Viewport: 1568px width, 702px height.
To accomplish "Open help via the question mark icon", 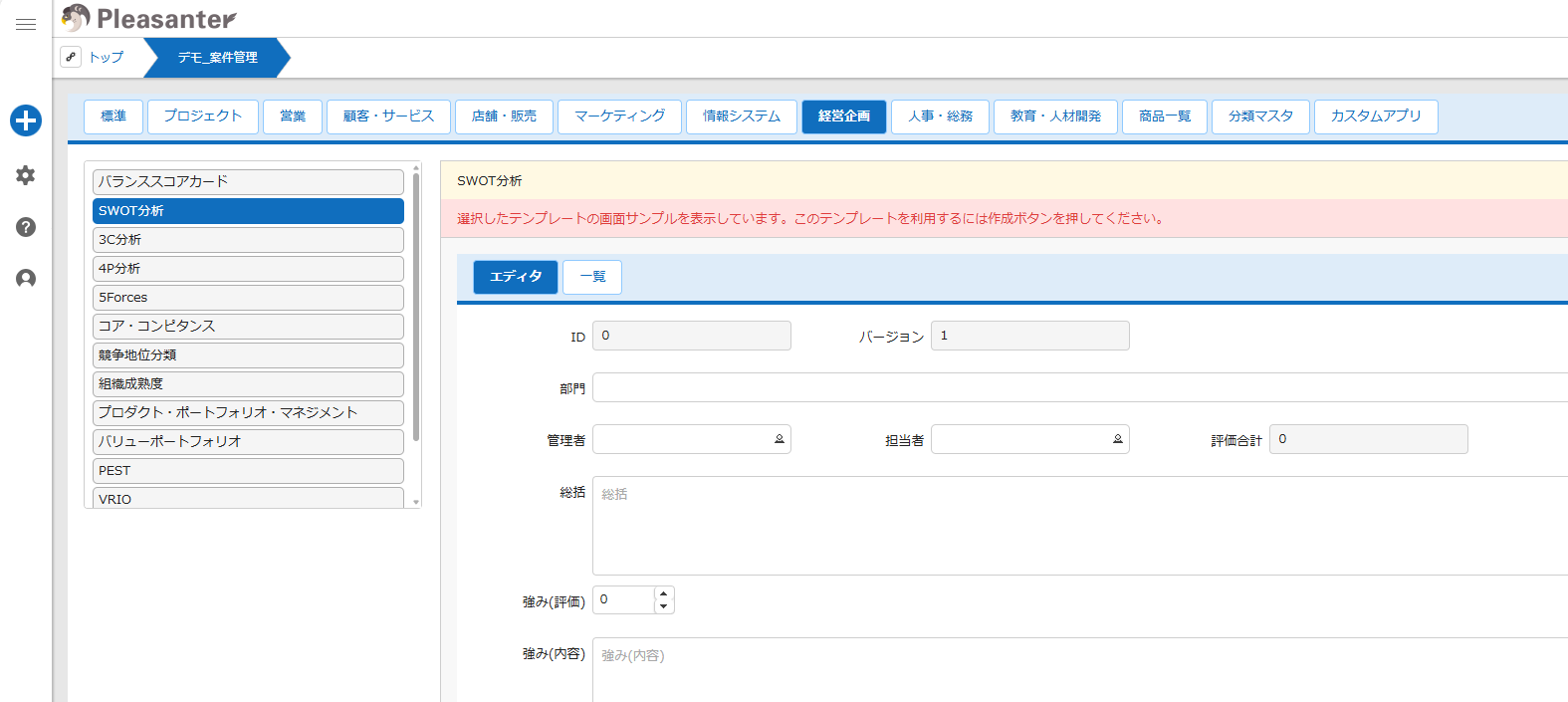I will 26,227.
